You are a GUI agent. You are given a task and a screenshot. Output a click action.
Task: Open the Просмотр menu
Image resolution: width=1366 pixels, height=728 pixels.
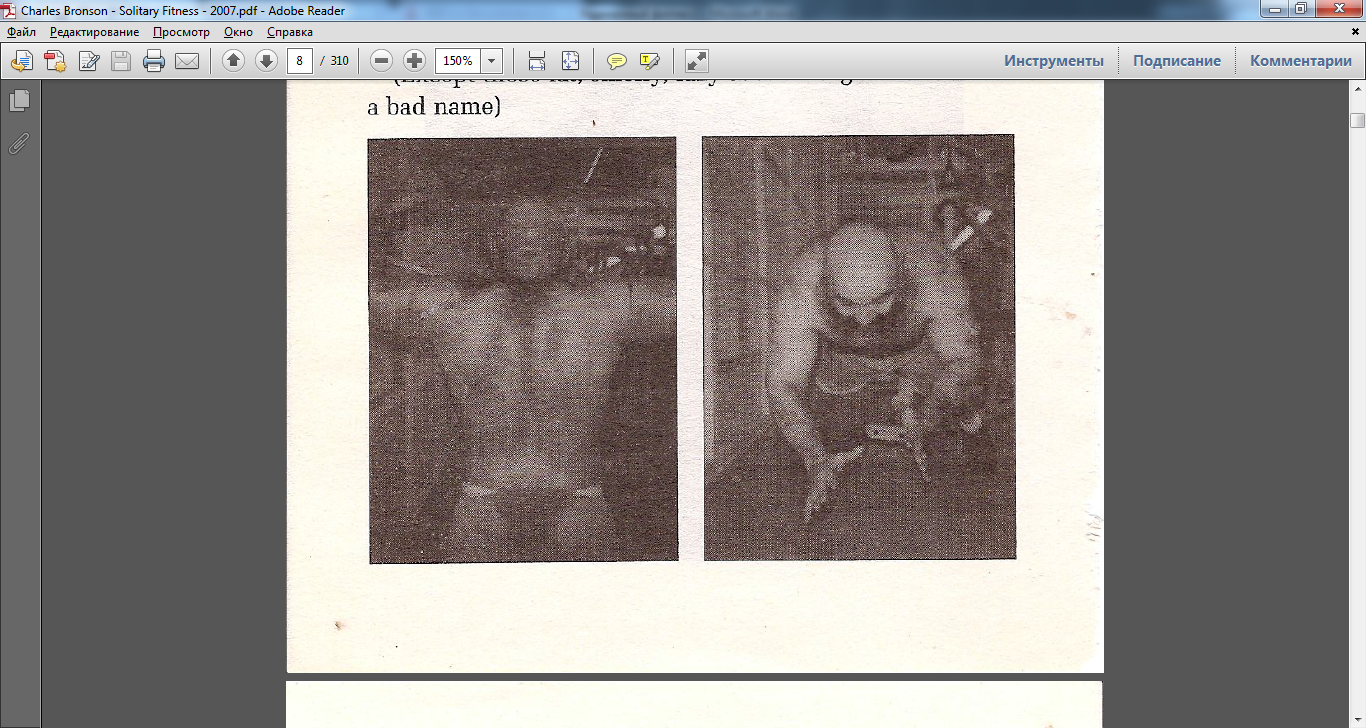pyautogui.click(x=181, y=32)
